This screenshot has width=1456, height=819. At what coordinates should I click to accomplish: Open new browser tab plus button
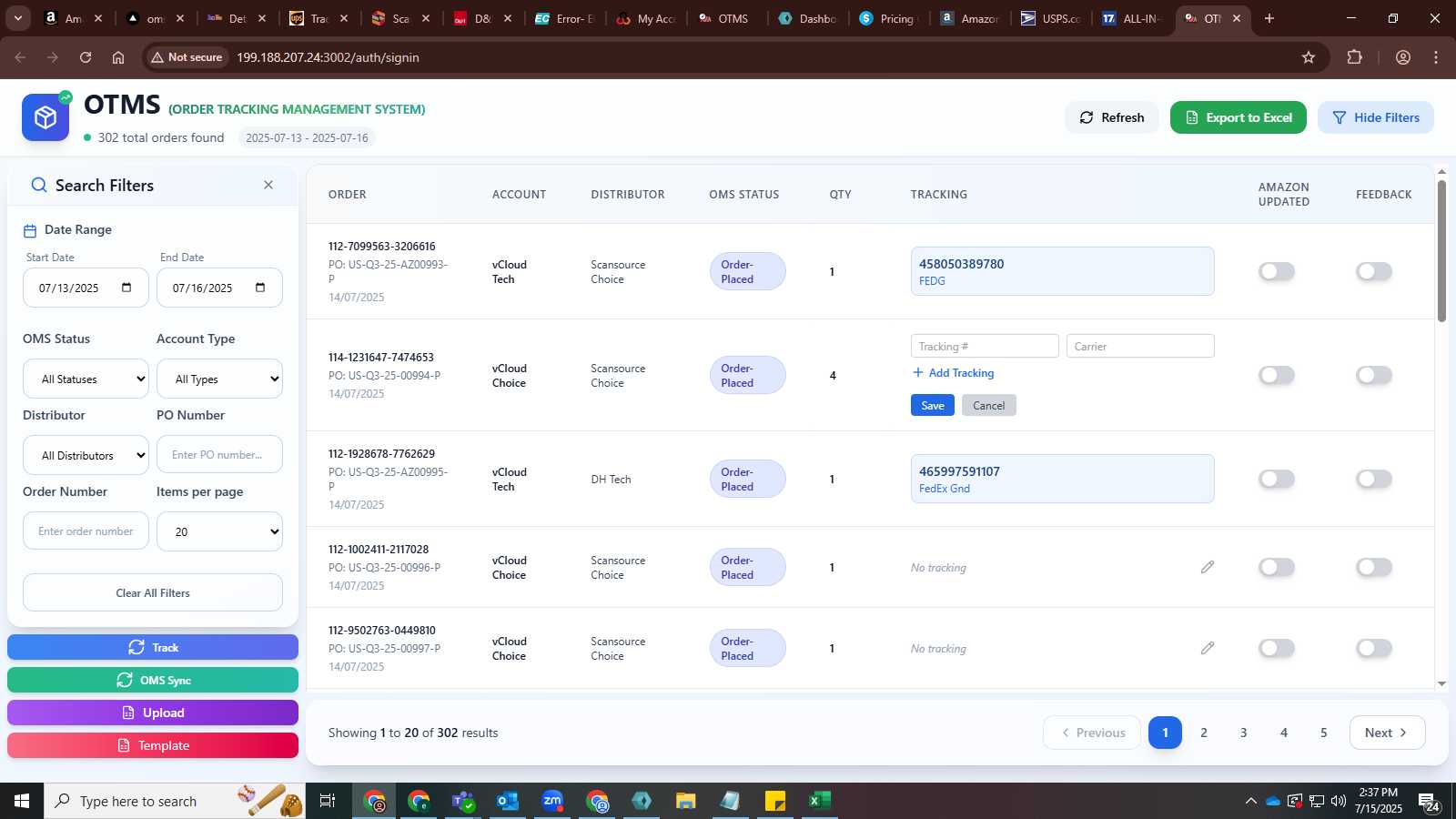coord(1269,18)
